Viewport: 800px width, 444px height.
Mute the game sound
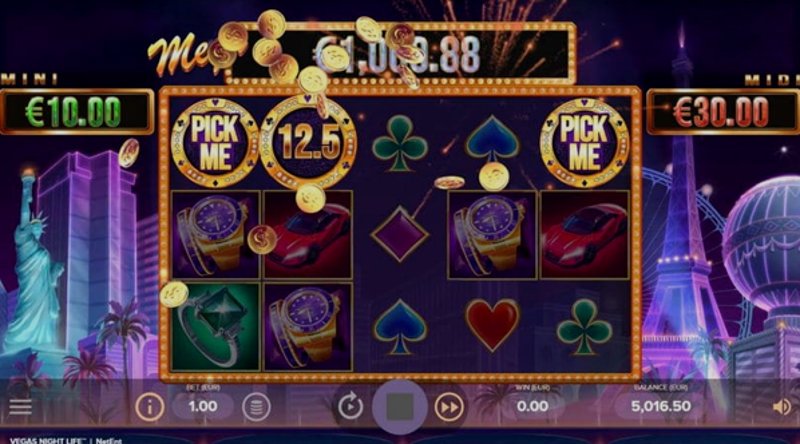point(782,407)
